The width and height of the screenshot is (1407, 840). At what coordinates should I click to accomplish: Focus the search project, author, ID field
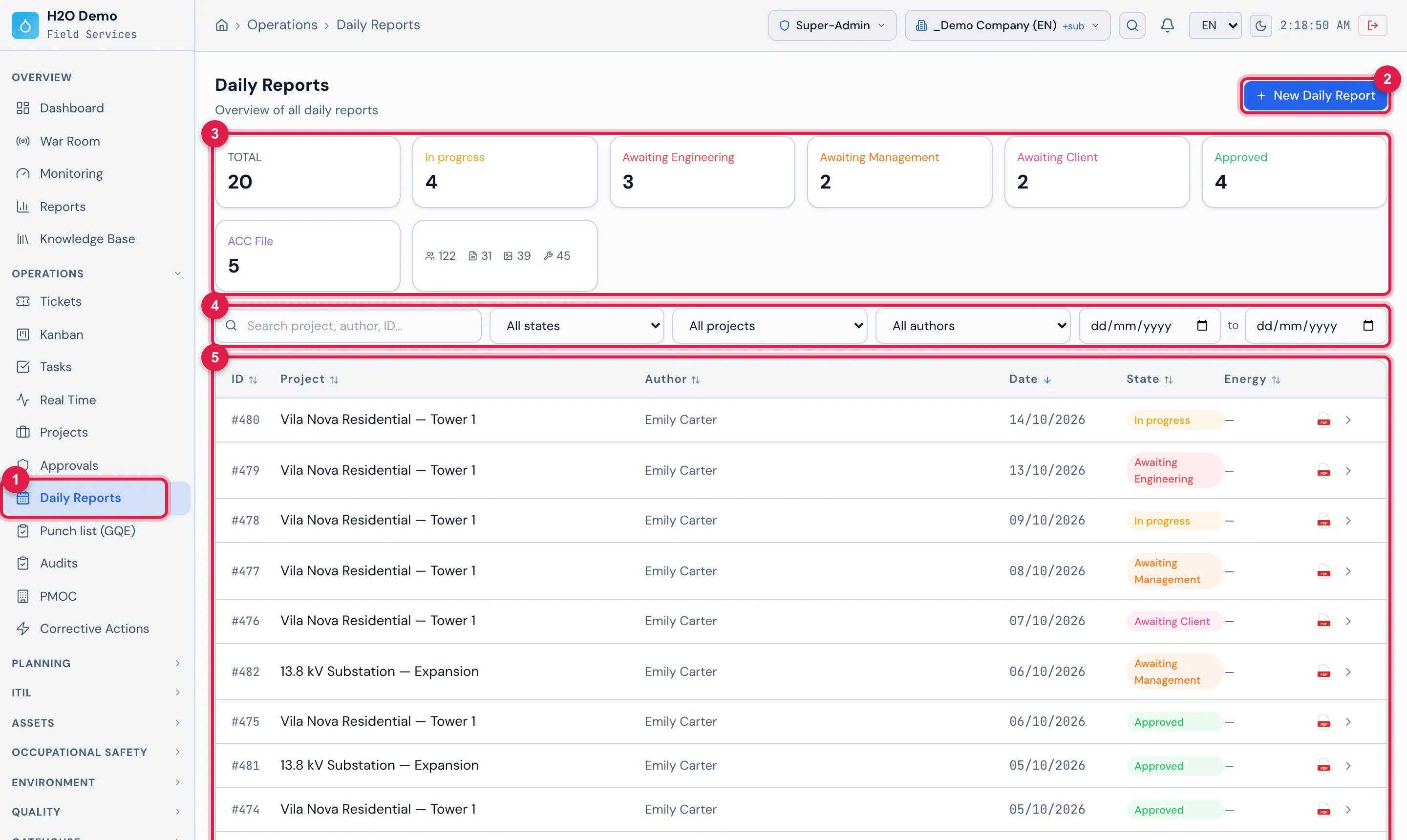[348, 326]
